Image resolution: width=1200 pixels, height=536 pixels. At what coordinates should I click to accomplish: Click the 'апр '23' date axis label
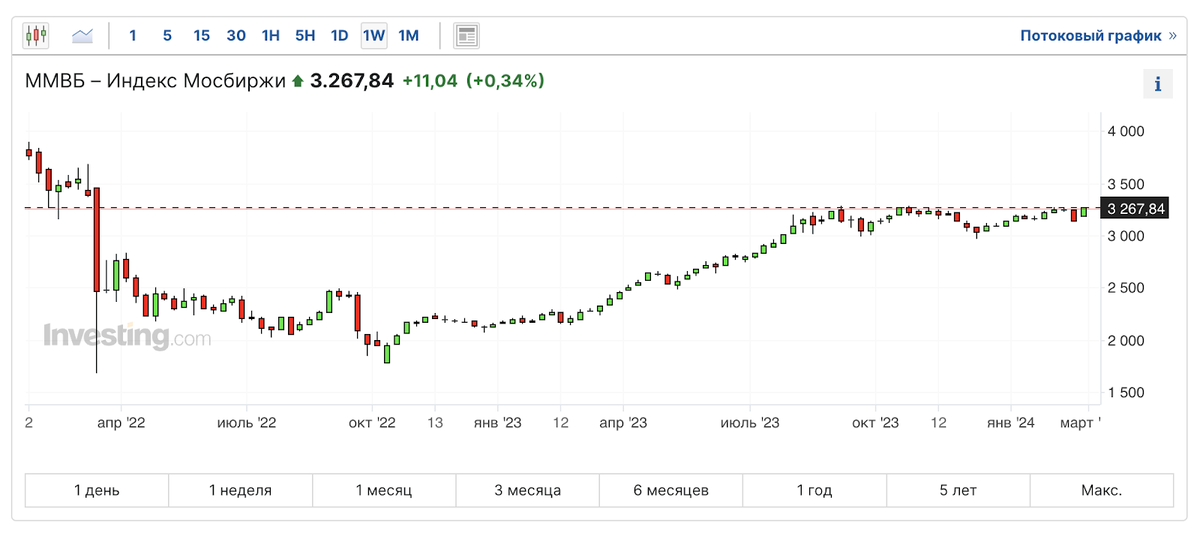pyautogui.click(x=624, y=423)
